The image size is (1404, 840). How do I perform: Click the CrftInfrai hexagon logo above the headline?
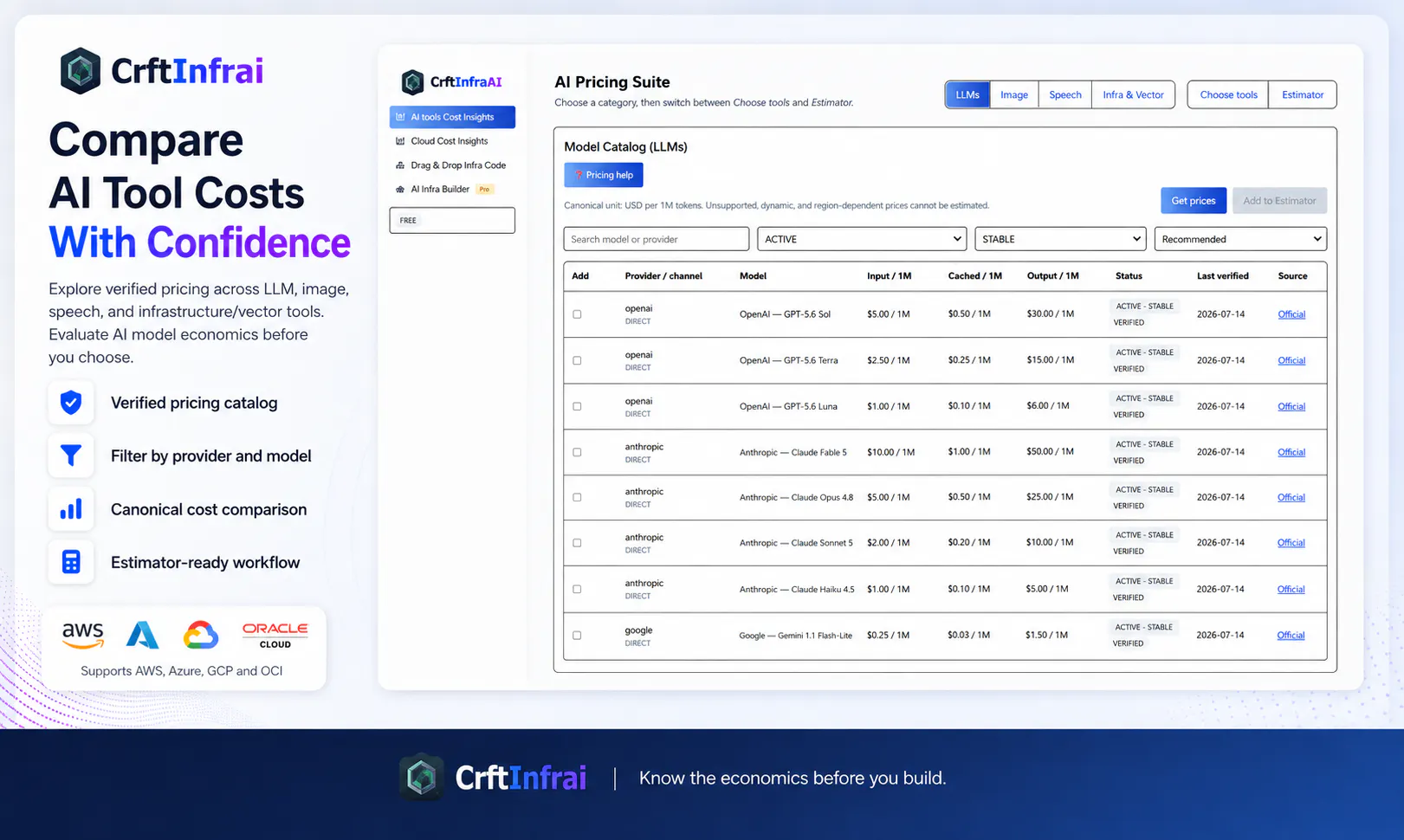pos(81,71)
